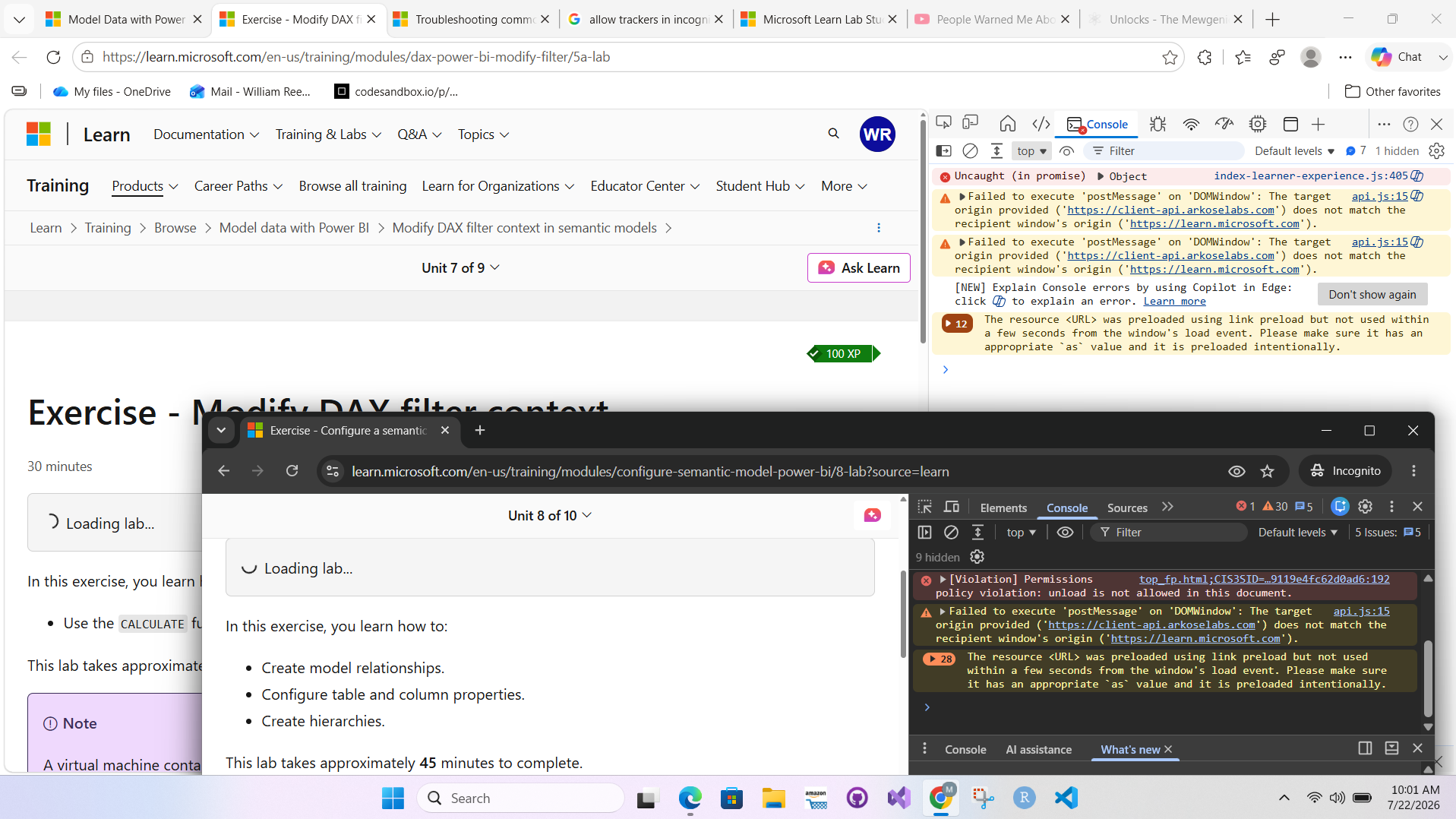Follow the Learn more link about Copilot
Screen dimensions: 1456x819
(x=1174, y=301)
